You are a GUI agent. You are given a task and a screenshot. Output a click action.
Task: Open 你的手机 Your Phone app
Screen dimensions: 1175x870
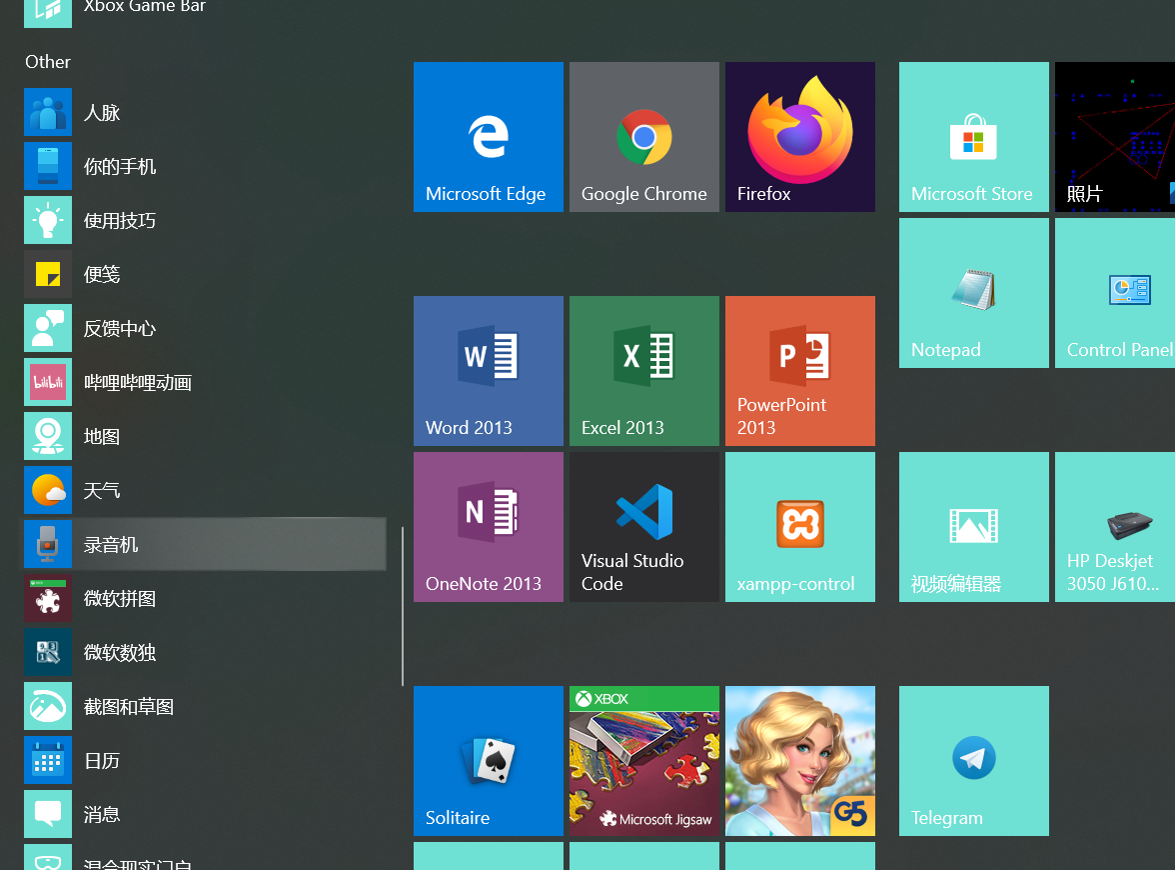(x=205, y=166)
